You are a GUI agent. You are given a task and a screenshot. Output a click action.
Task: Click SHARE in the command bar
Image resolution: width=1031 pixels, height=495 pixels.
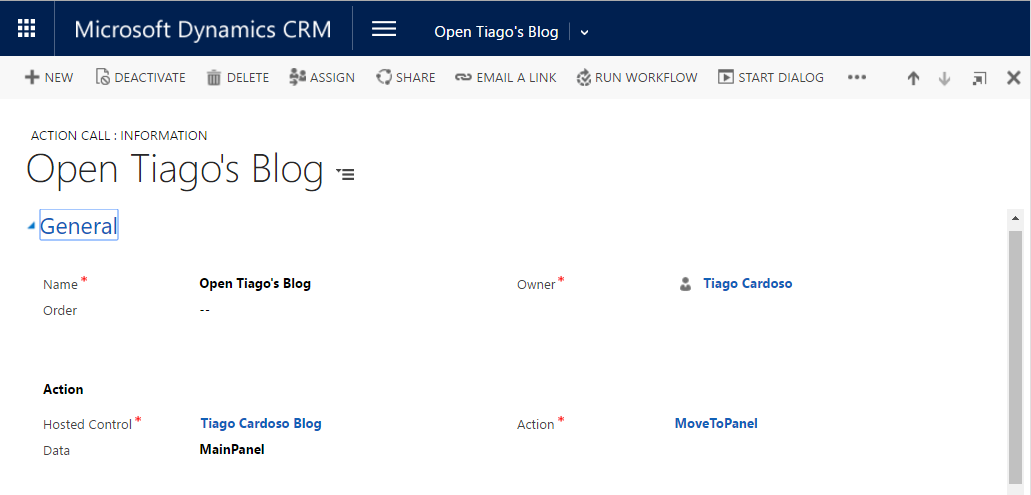click(x=405, y=77)
